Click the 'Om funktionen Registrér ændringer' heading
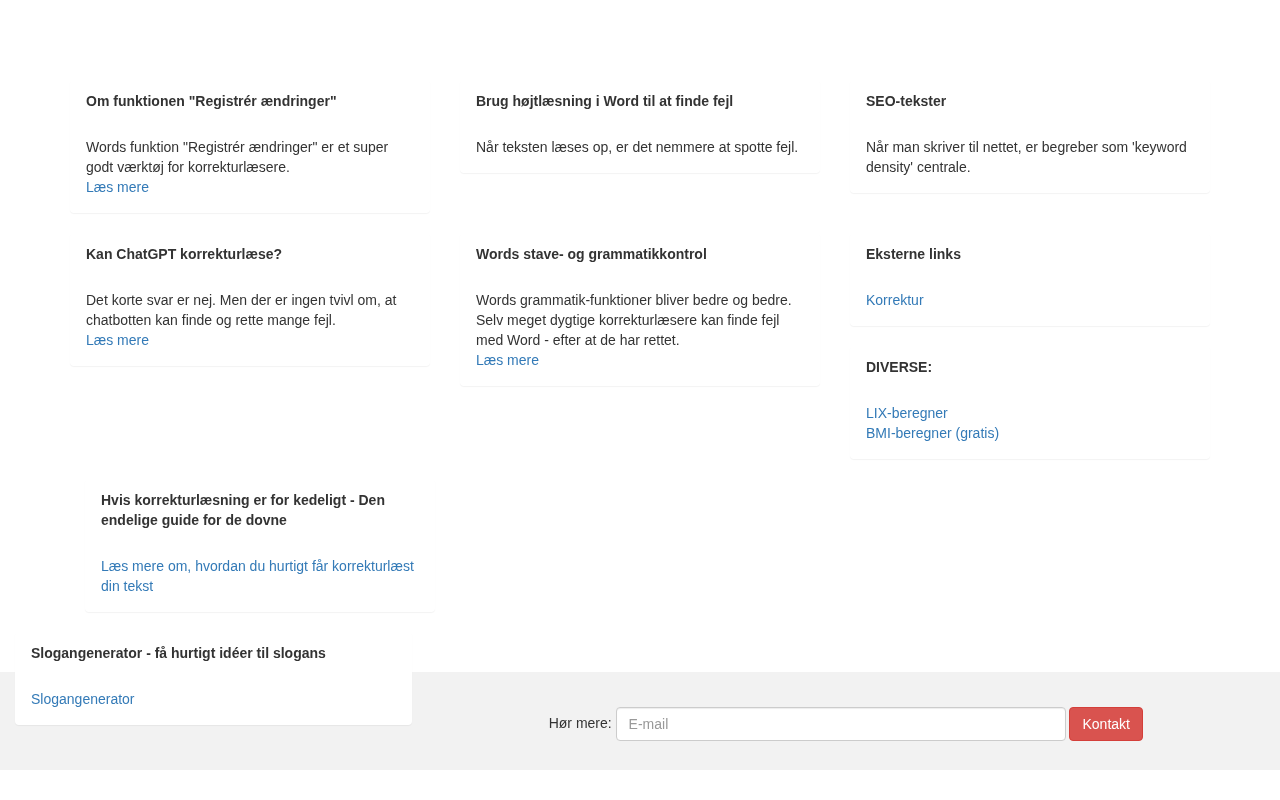Screen dimensions: 1280x800 tap(211, 101)
